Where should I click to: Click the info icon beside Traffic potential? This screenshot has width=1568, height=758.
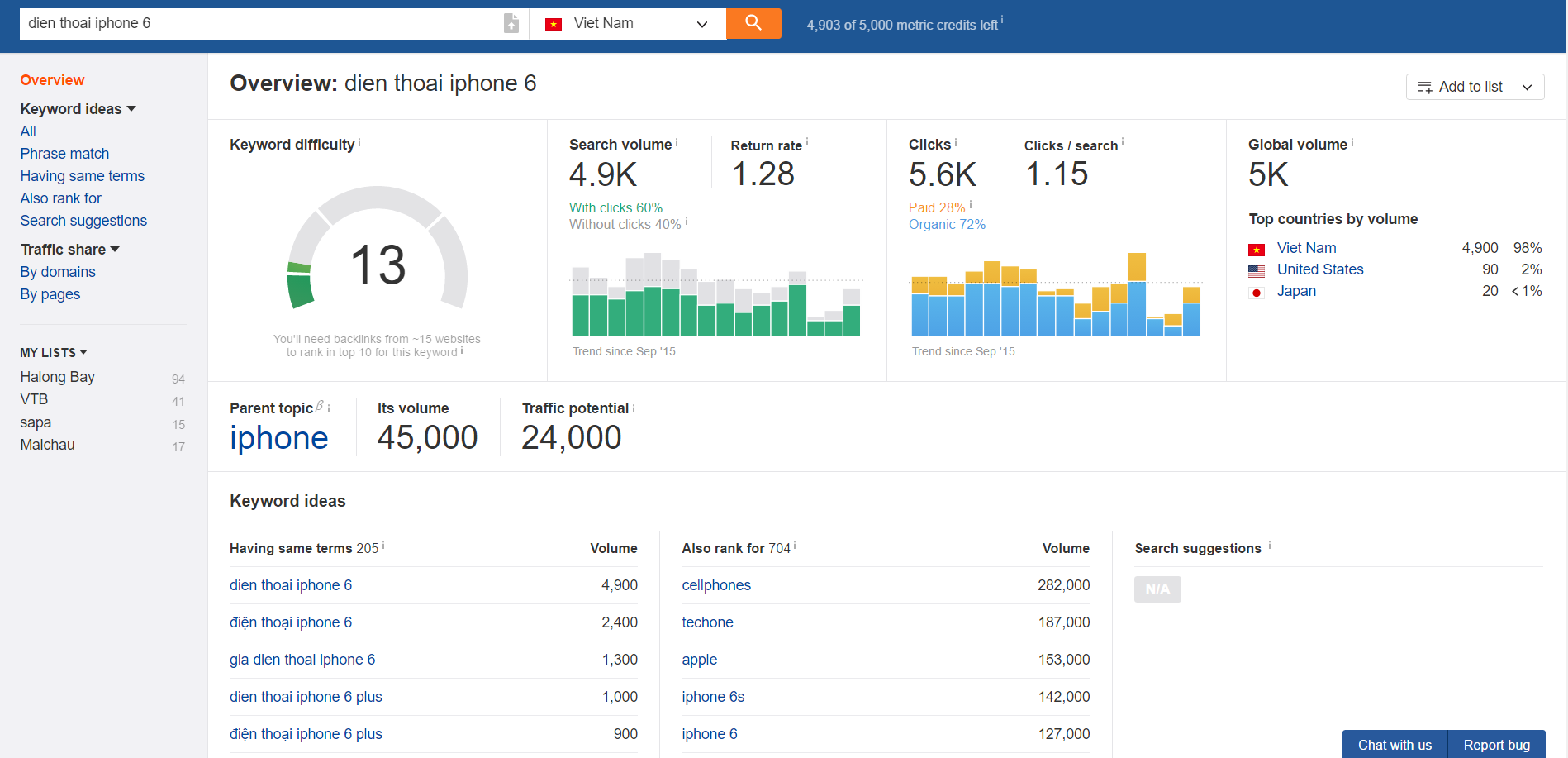[634, 408]
